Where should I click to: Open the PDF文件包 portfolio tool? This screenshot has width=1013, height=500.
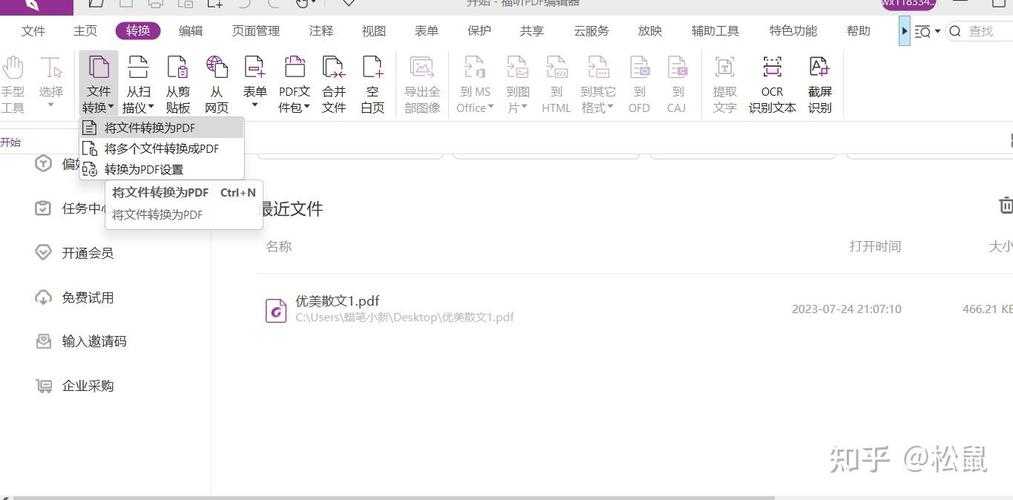[x=294, y=84]
